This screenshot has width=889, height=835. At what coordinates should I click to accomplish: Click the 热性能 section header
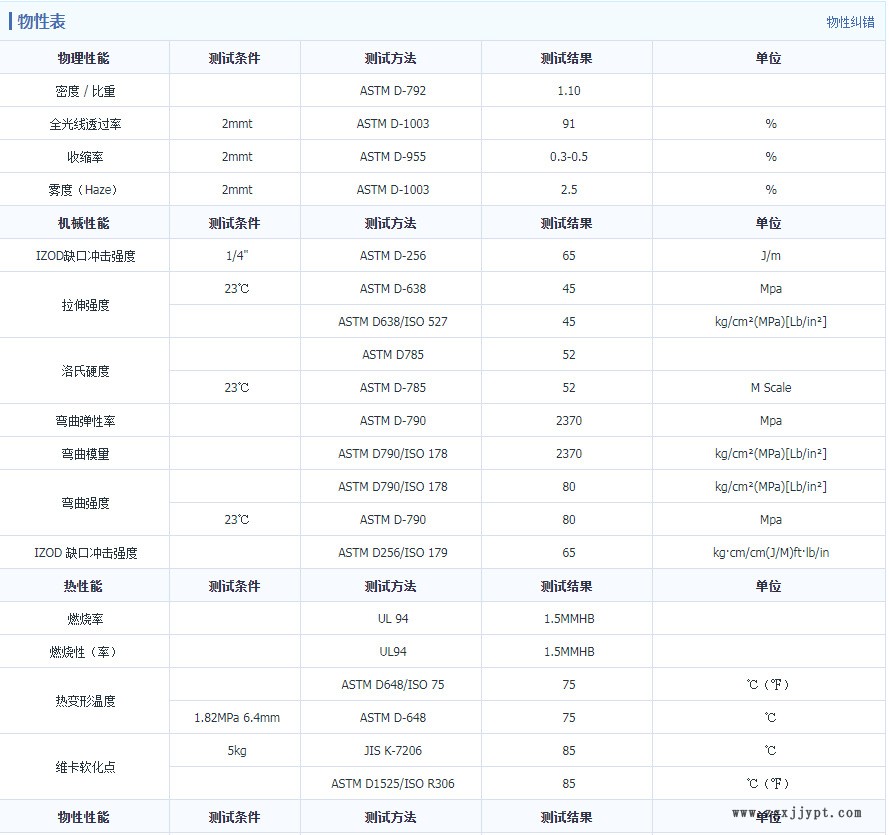click(85, 586)
